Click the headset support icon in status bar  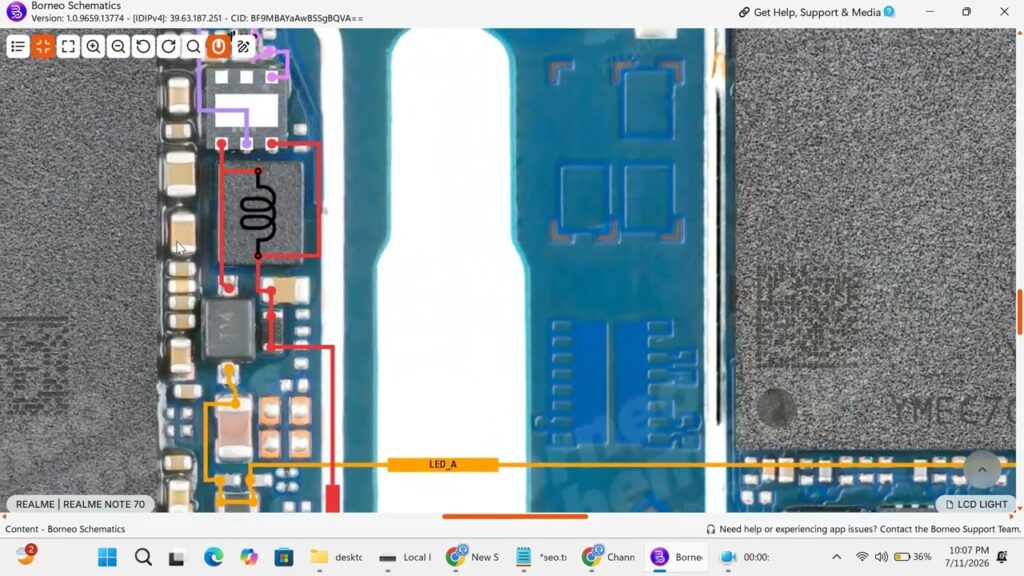(x=711, y=529)
